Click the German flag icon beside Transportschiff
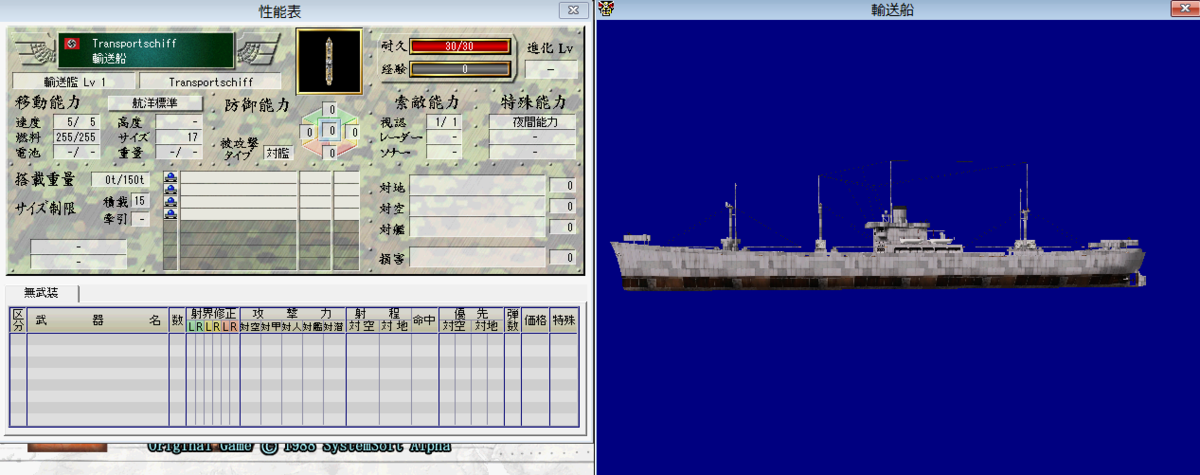The width and height of the screenshot is (1200, 475). pyautogui.click(x=70, y=45)
